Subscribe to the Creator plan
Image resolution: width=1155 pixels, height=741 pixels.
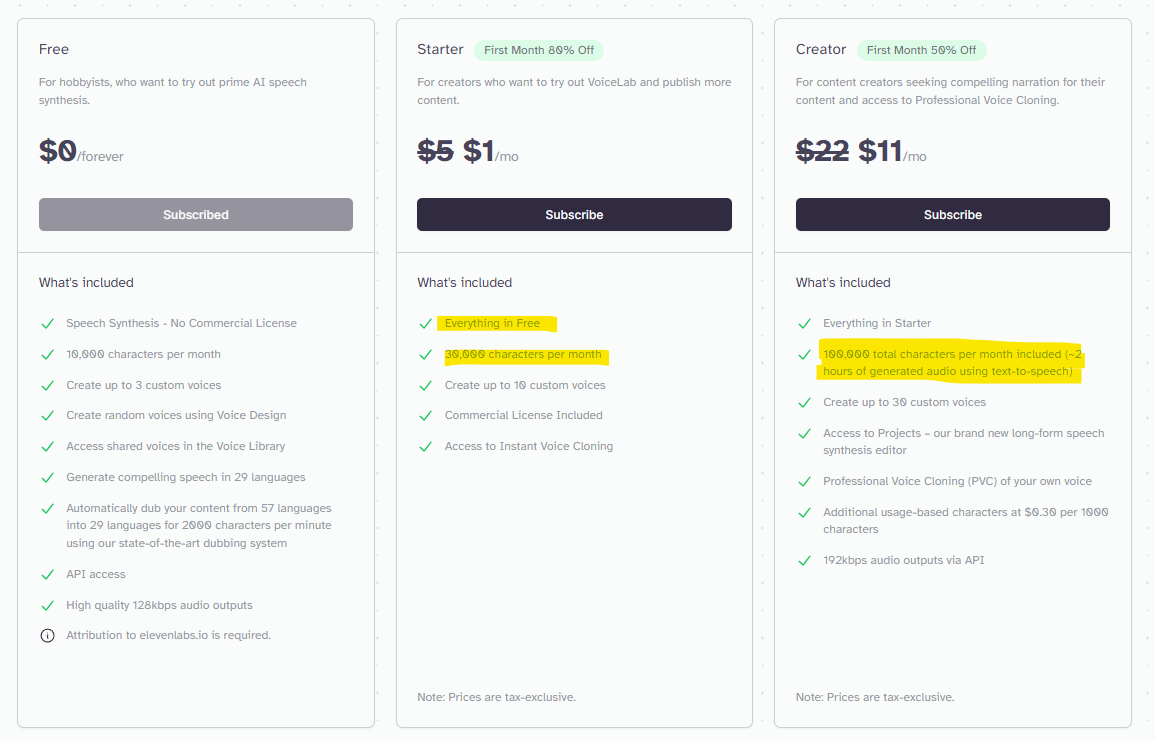[x=952, y=215]
